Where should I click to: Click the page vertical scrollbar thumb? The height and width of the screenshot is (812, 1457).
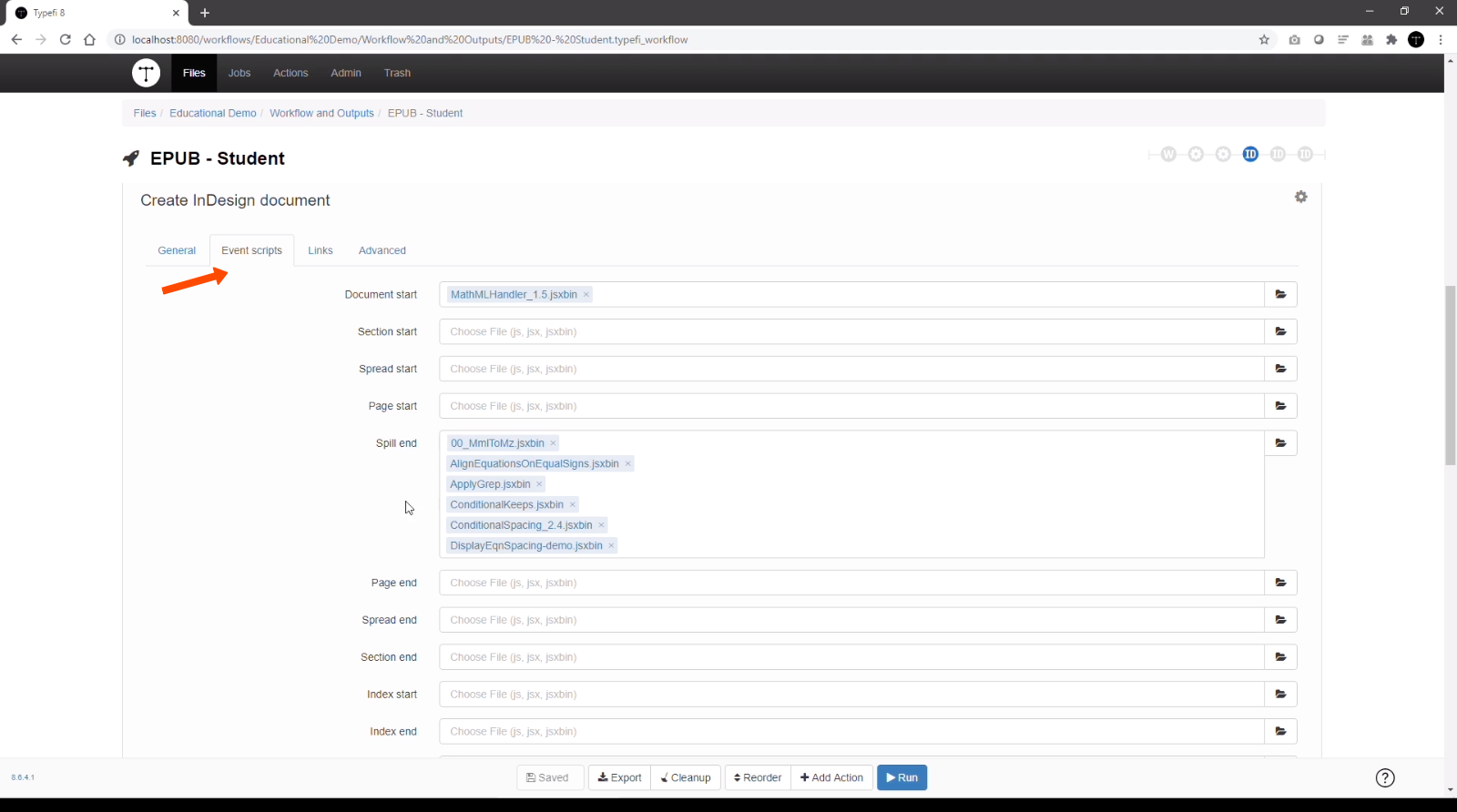pos(1450,375)
